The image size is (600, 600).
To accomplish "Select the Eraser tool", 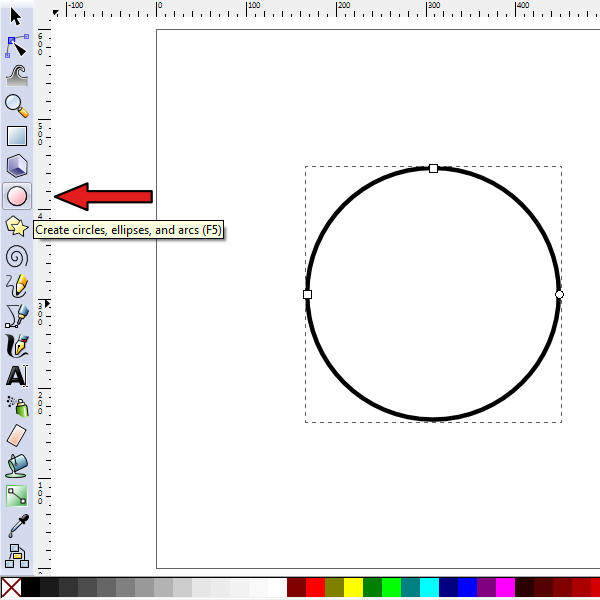I will pos(17,435).
